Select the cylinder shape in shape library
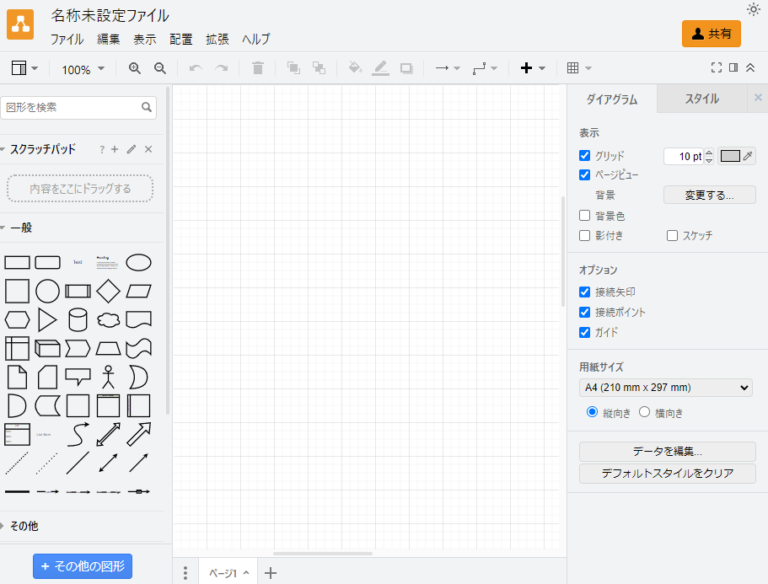 coord(78,320)
